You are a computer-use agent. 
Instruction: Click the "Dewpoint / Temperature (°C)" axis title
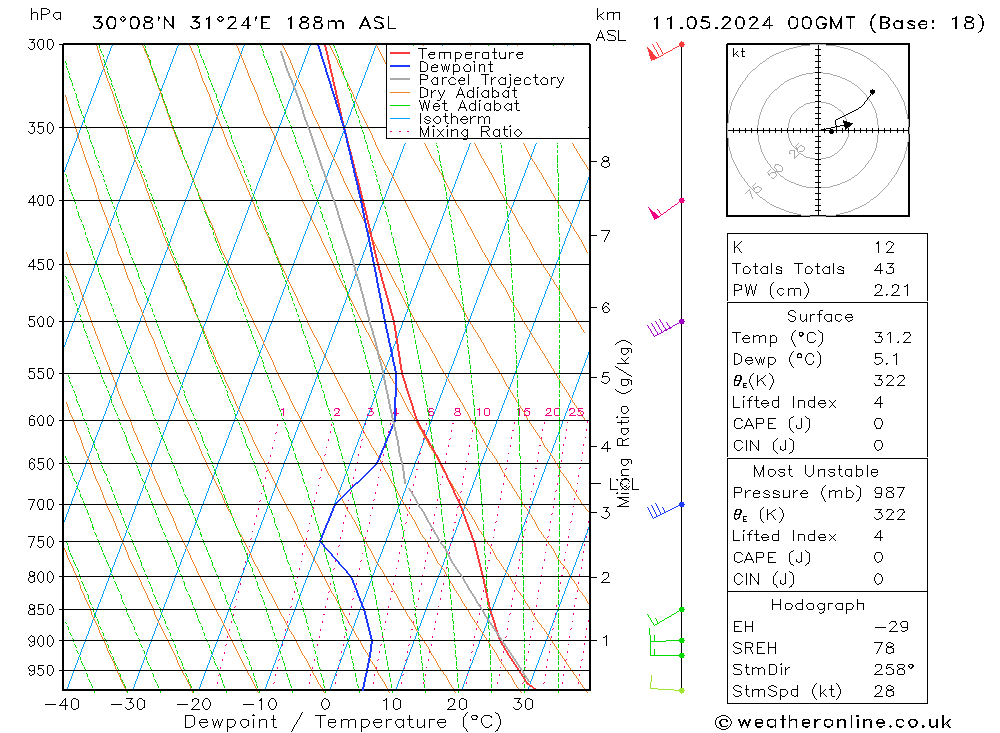point(342,722)
